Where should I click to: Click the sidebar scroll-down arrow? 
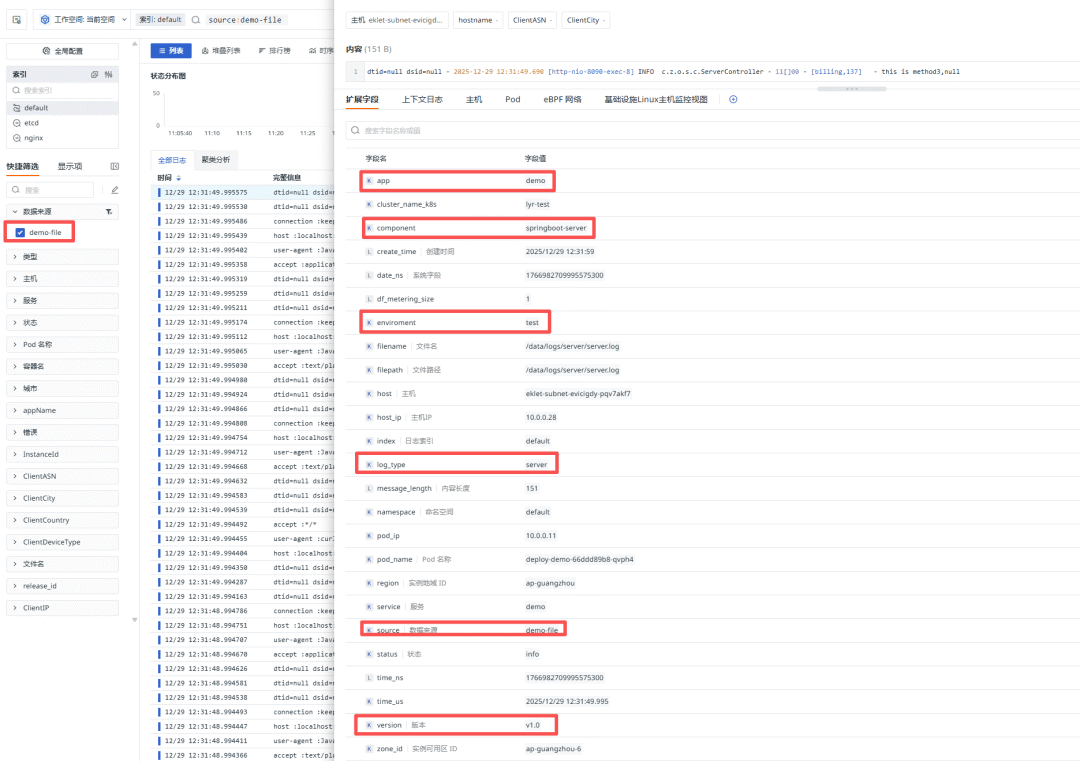(x=134, y=620)
